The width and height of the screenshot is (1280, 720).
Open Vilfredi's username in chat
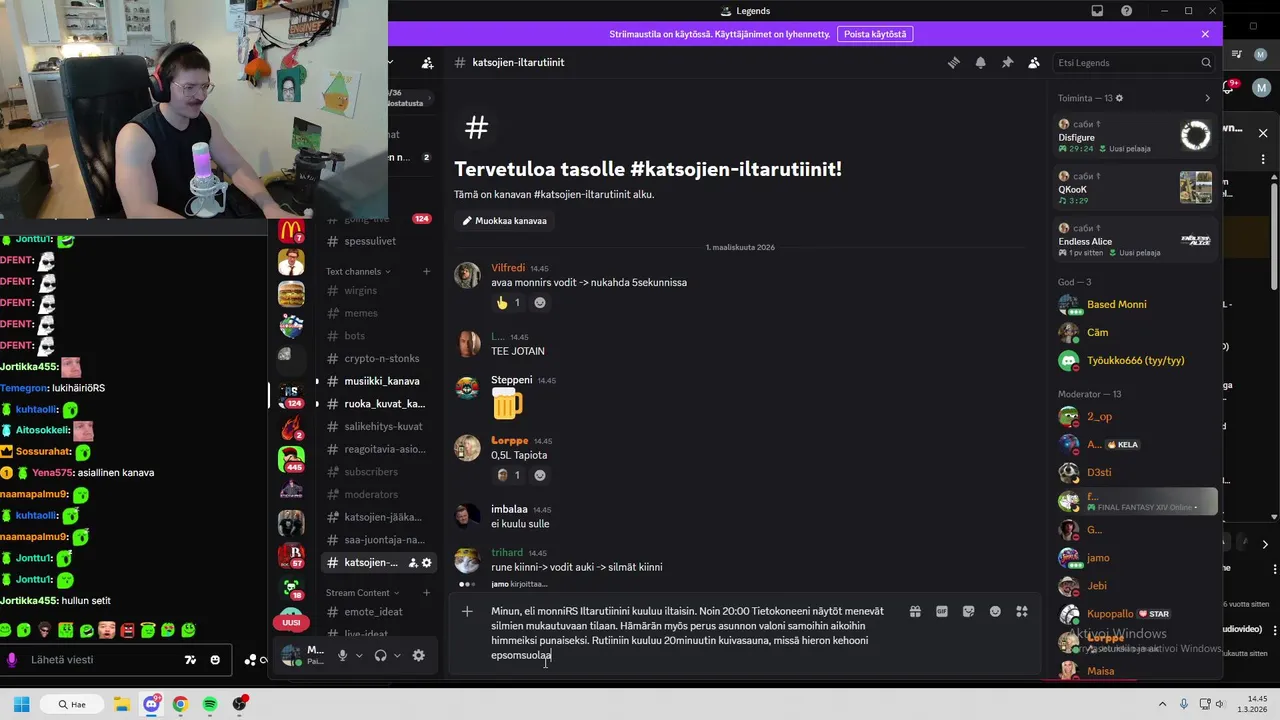tap(508, 268)
